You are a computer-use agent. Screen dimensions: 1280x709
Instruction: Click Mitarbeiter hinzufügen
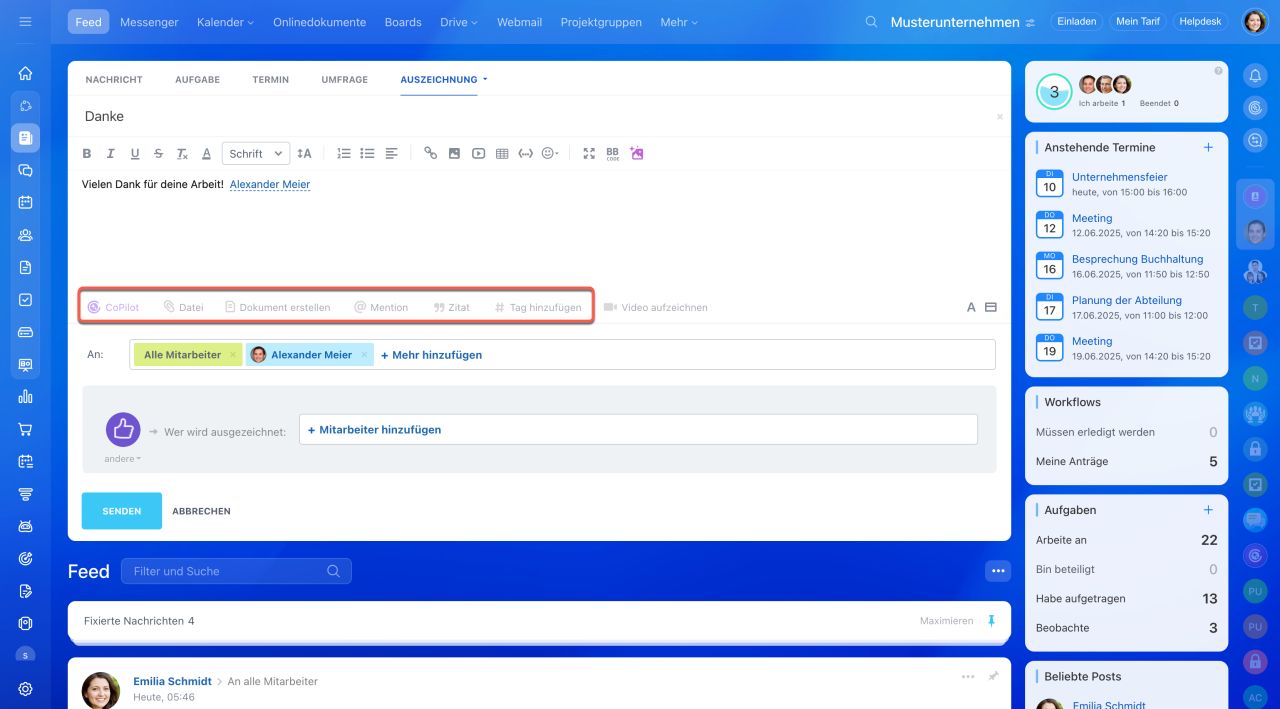374,429
